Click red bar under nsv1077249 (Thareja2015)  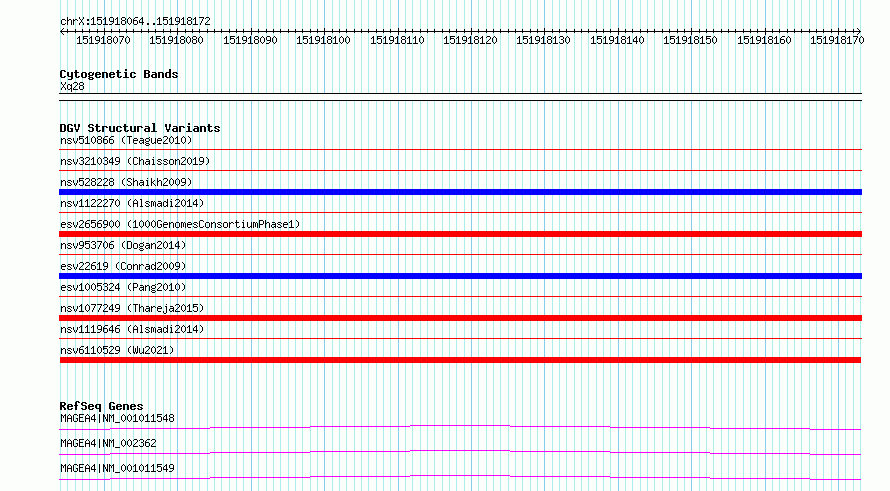coord(460,318)
